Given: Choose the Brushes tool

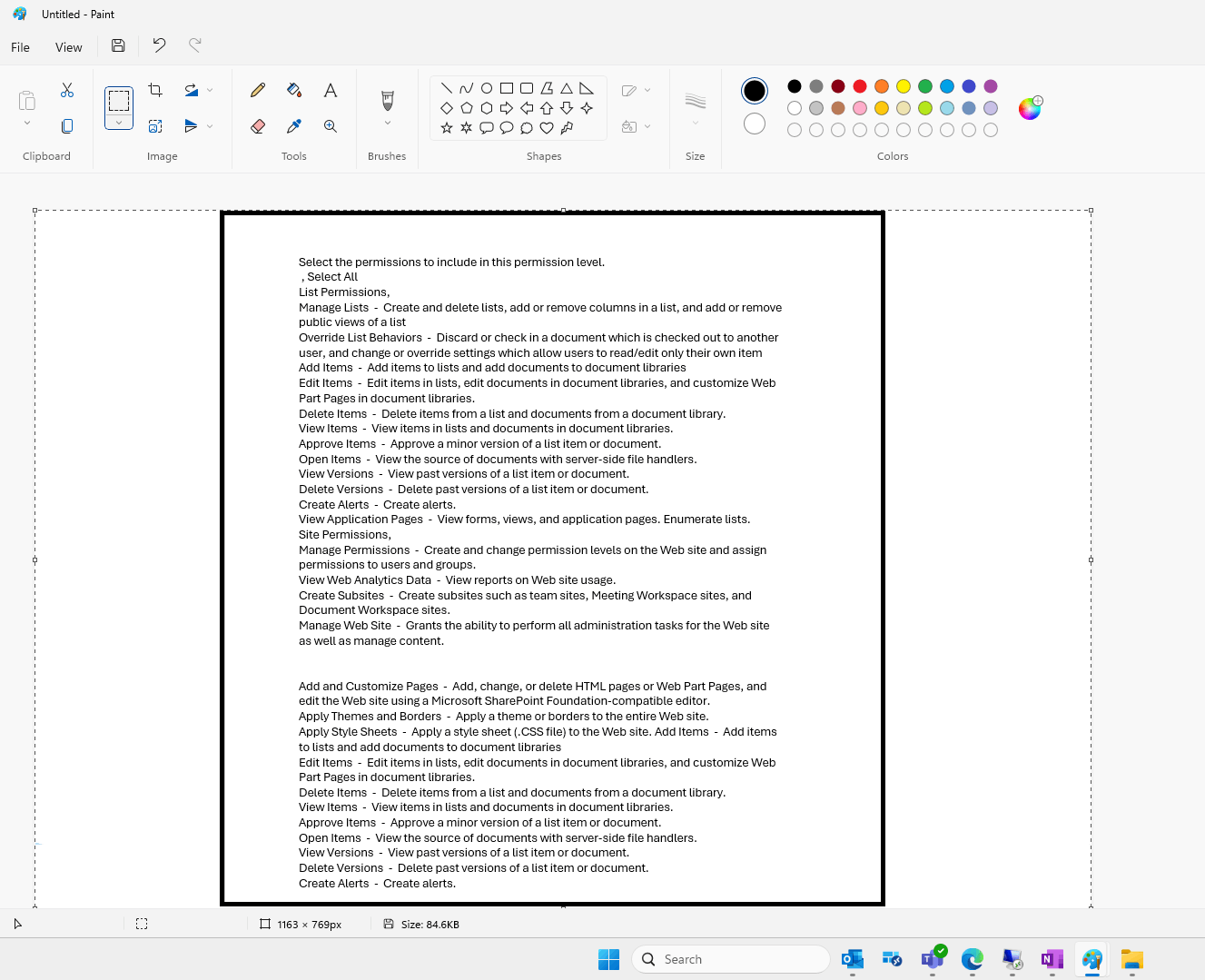Looking at the screenshot, I should (388, 98).
